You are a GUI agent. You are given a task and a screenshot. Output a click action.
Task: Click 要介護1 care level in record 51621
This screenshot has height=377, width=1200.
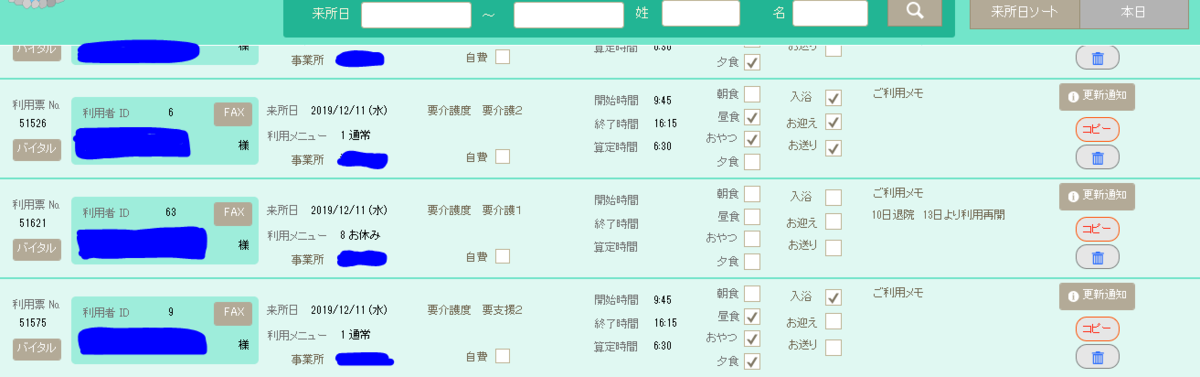click(502, 211)
